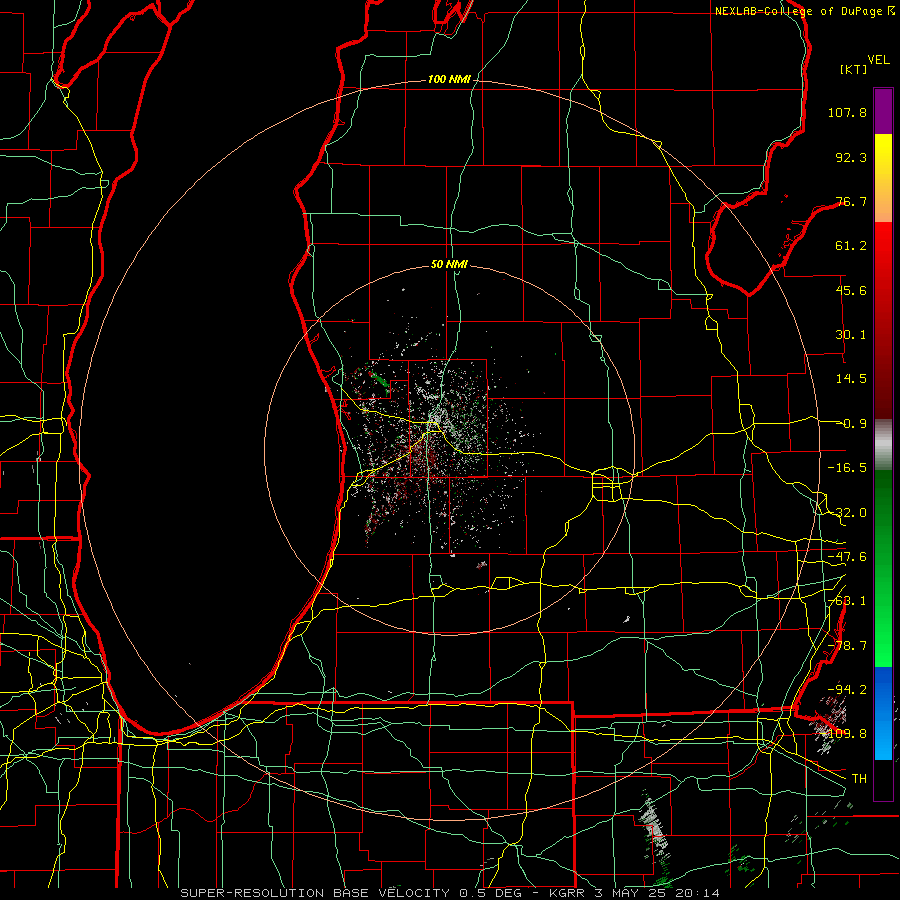900x900 pixels.
Task: Click the 100 NMI range ring label
Action: (448, 79)
